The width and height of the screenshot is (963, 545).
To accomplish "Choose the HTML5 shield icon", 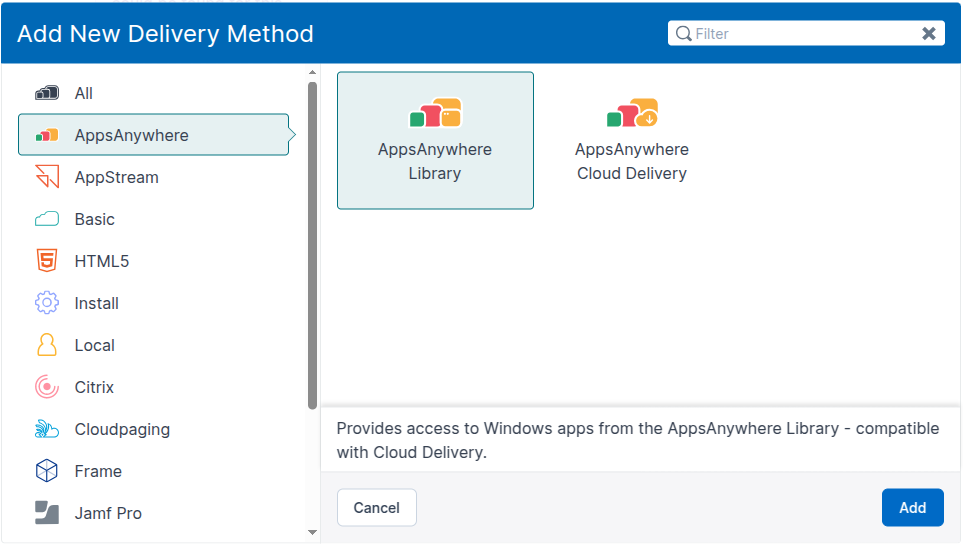I will coord(47,261).
